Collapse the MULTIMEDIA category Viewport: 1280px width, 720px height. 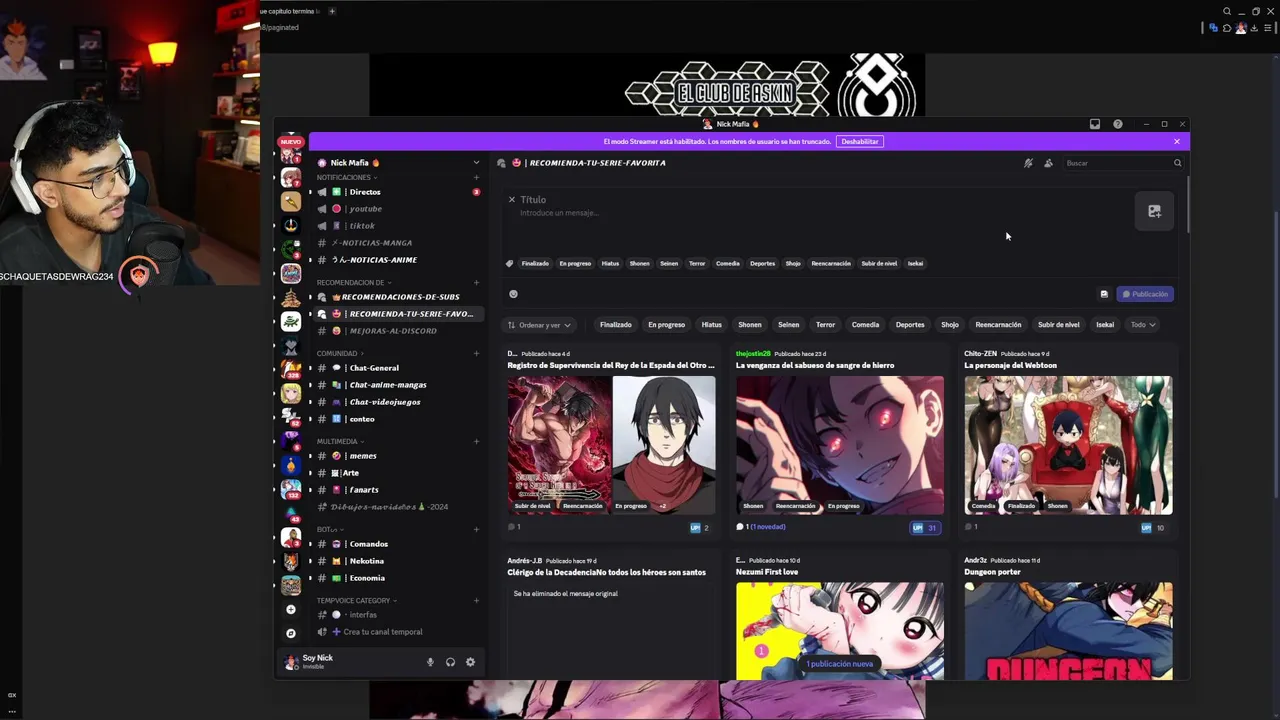coord(340,441)
